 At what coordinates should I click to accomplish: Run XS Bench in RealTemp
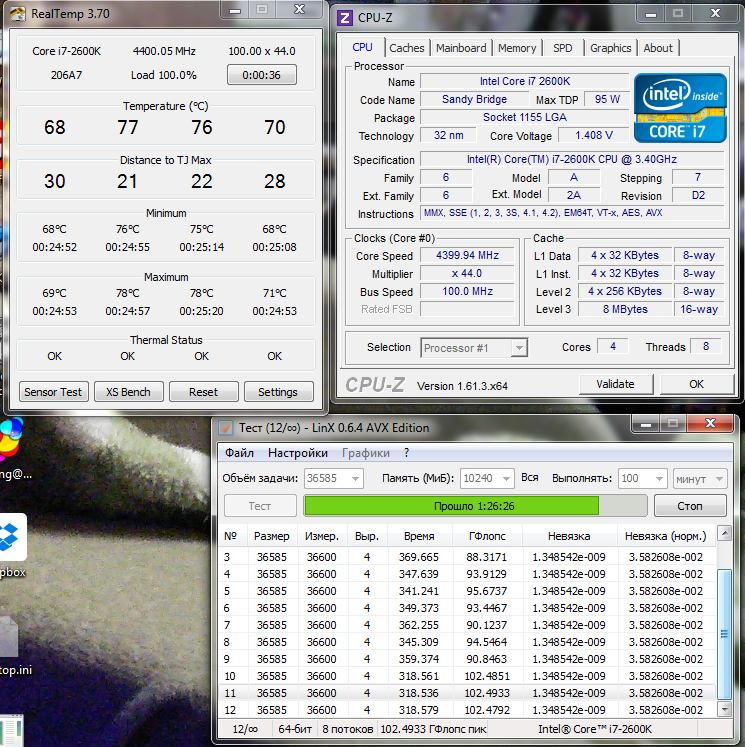[128, 392]
